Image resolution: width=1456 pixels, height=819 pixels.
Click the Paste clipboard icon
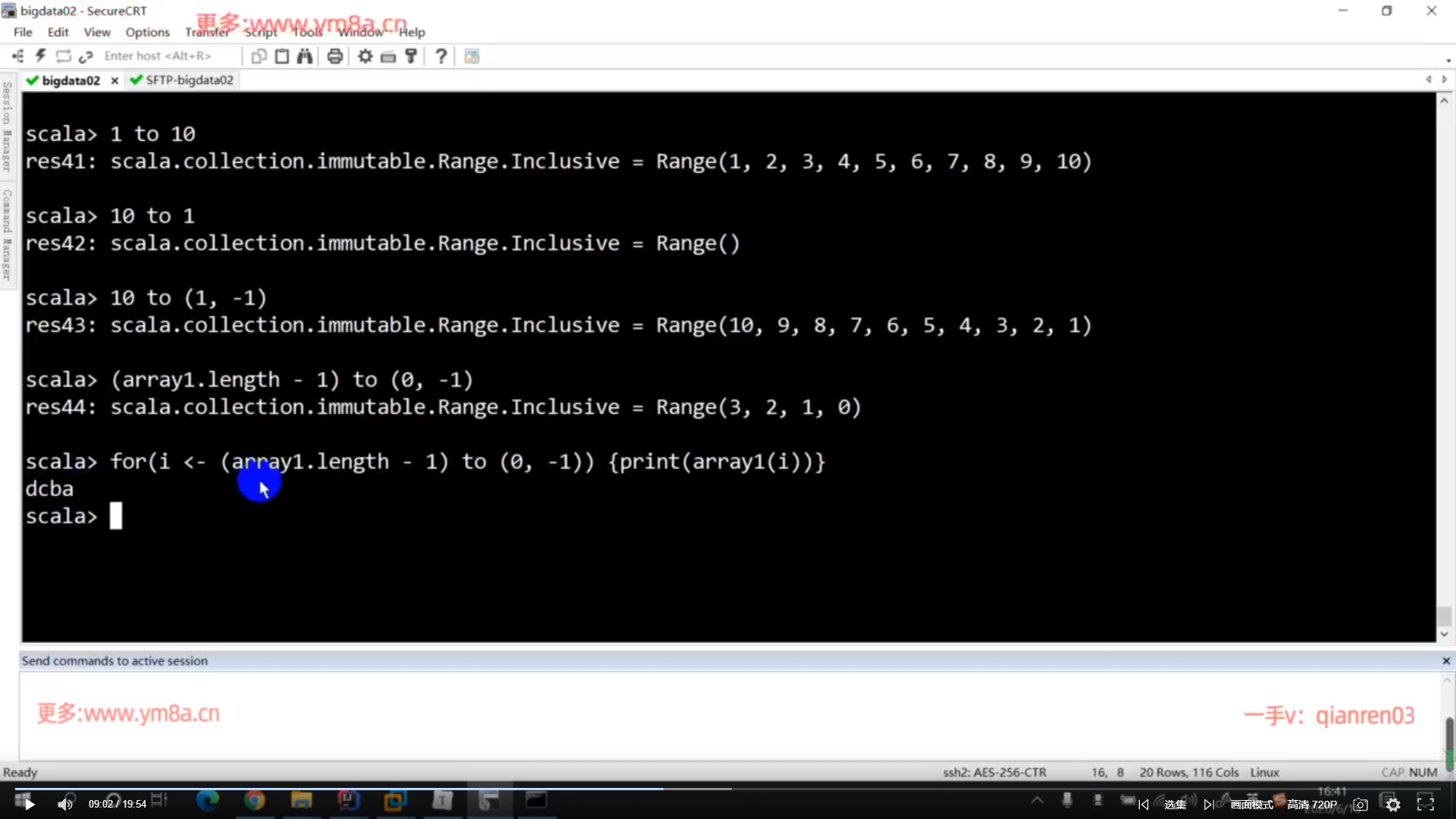coord(282,56)
